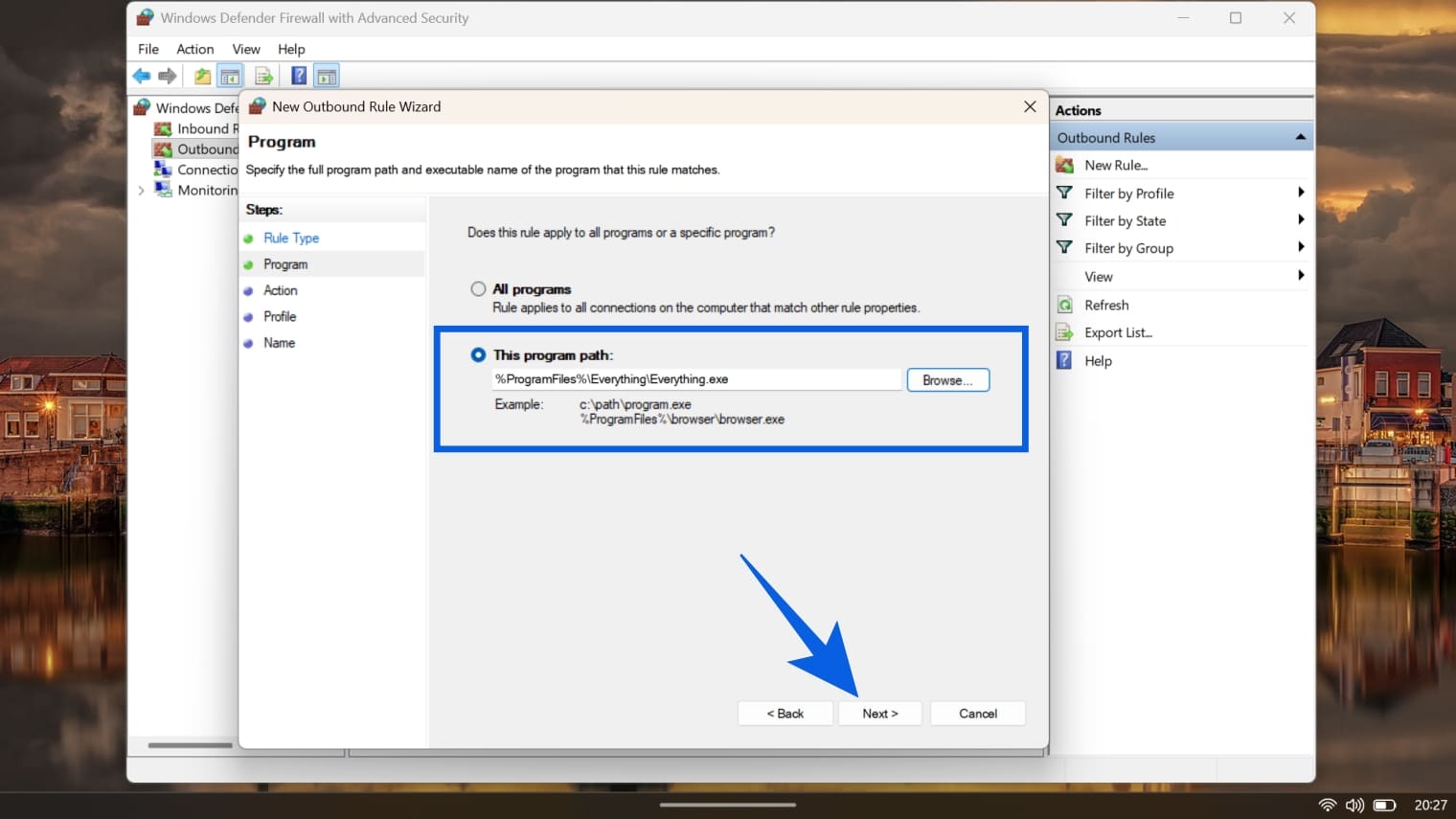Open the Filter by State submenu arrow

(x=1300, y=219)
